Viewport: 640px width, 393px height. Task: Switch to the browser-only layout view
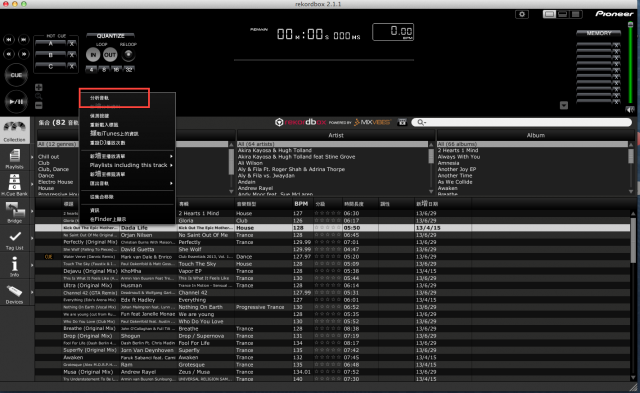click(x=576, y=14)
